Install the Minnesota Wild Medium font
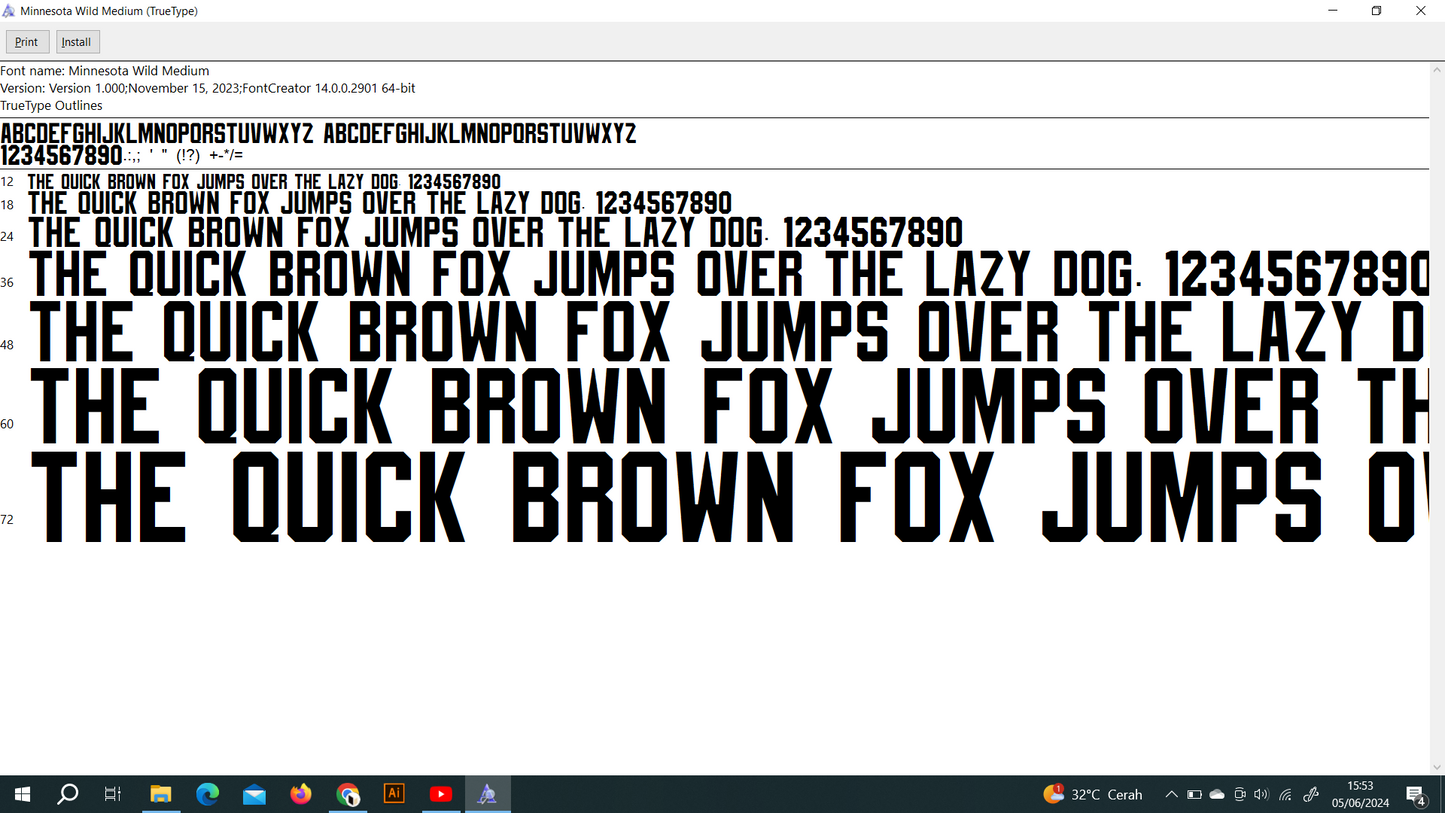1445x813 pixels. pyautogui.click(x=77, y=42)
